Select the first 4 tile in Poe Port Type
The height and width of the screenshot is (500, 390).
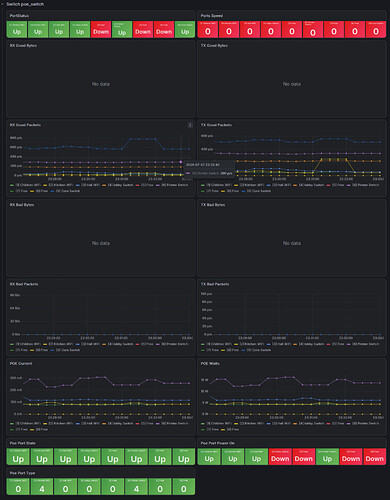[42, 487]
